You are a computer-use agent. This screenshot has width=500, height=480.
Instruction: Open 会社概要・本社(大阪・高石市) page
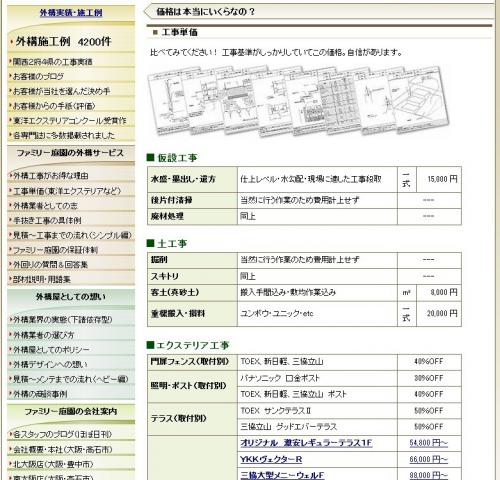(x=62, y=449)
